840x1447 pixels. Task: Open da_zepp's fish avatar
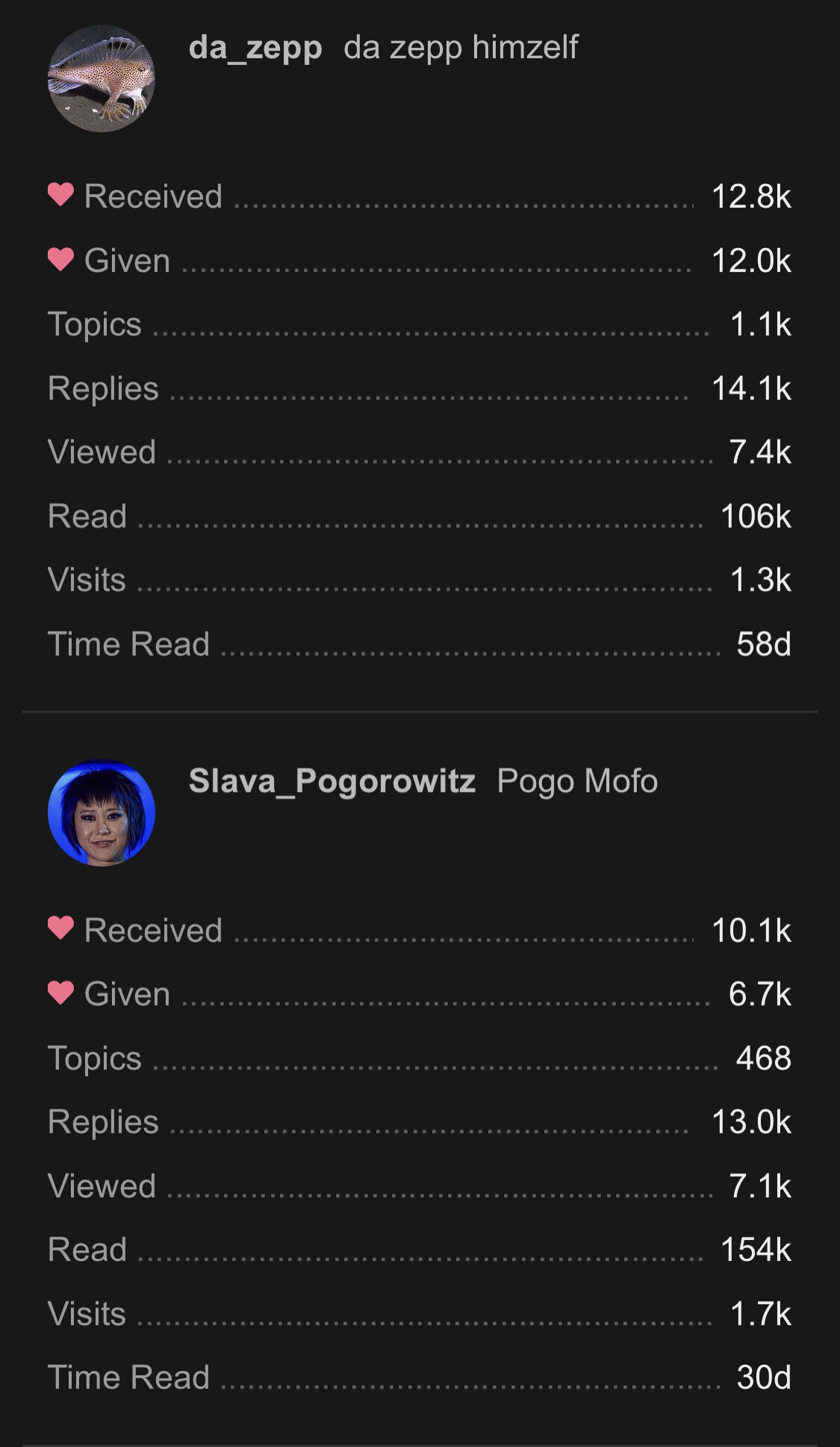102,78
